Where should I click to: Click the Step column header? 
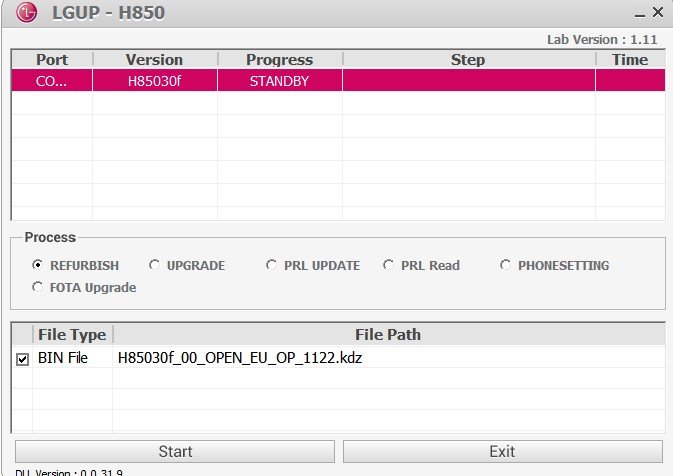click(468, 60)
